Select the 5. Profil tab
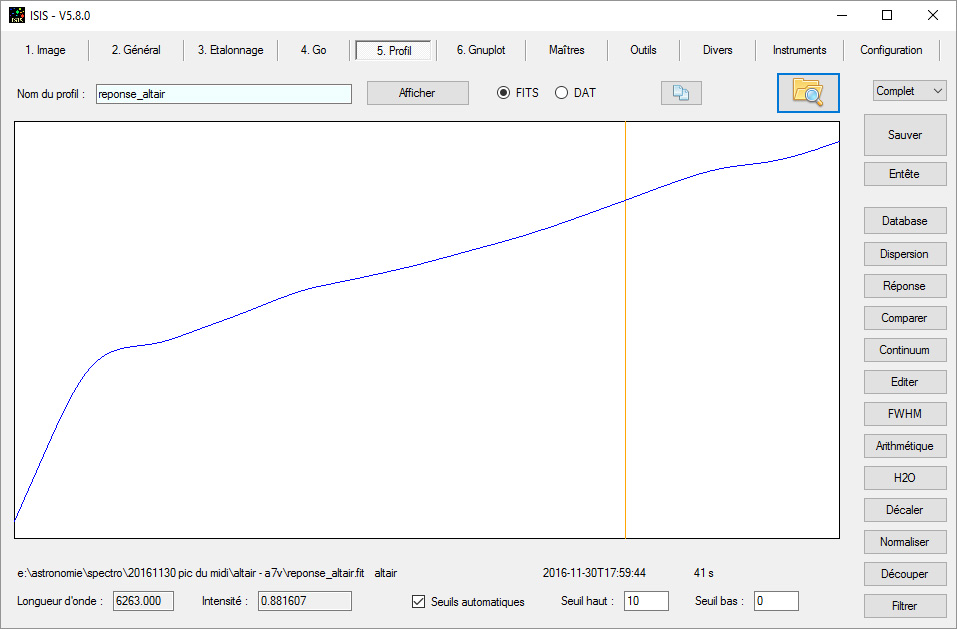The image size is (957, 629). coord(394,51)
